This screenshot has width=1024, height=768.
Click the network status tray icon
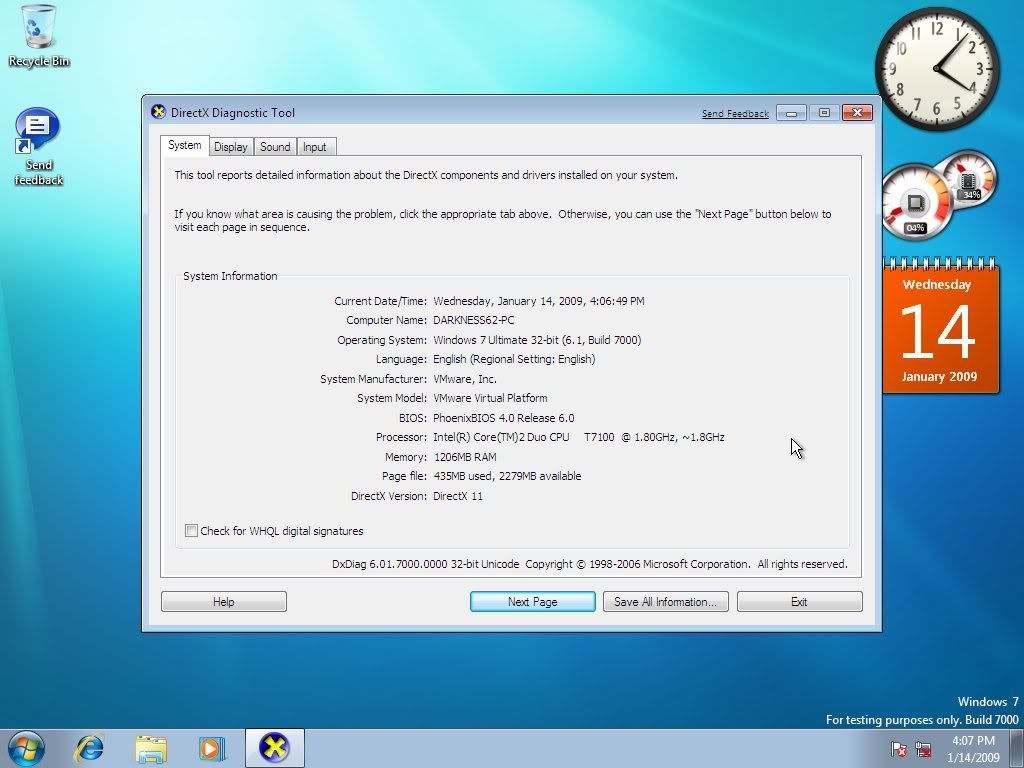(x=923, y=749)
